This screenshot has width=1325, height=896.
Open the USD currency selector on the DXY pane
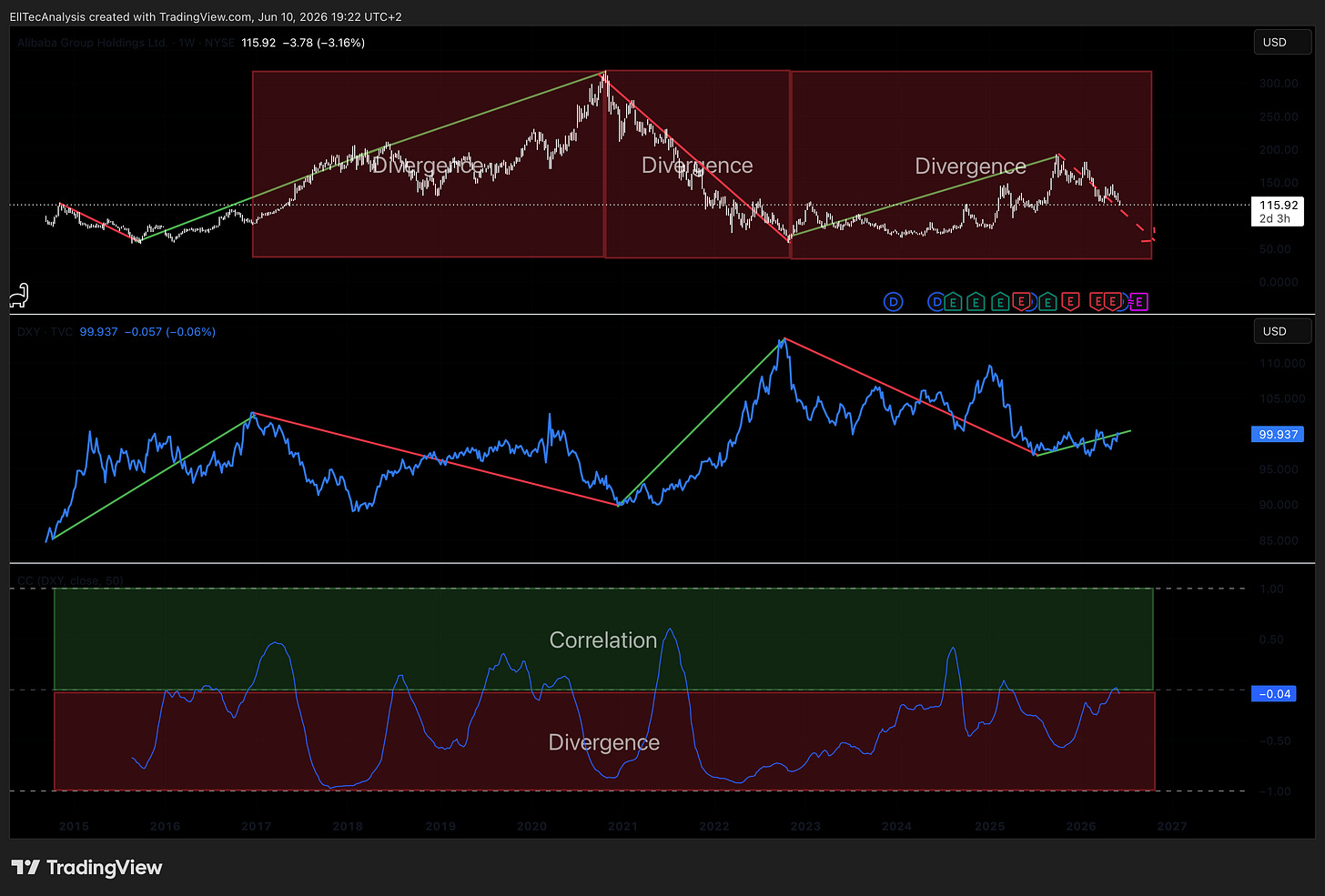pyautogui.click(x=1282, y=331)
